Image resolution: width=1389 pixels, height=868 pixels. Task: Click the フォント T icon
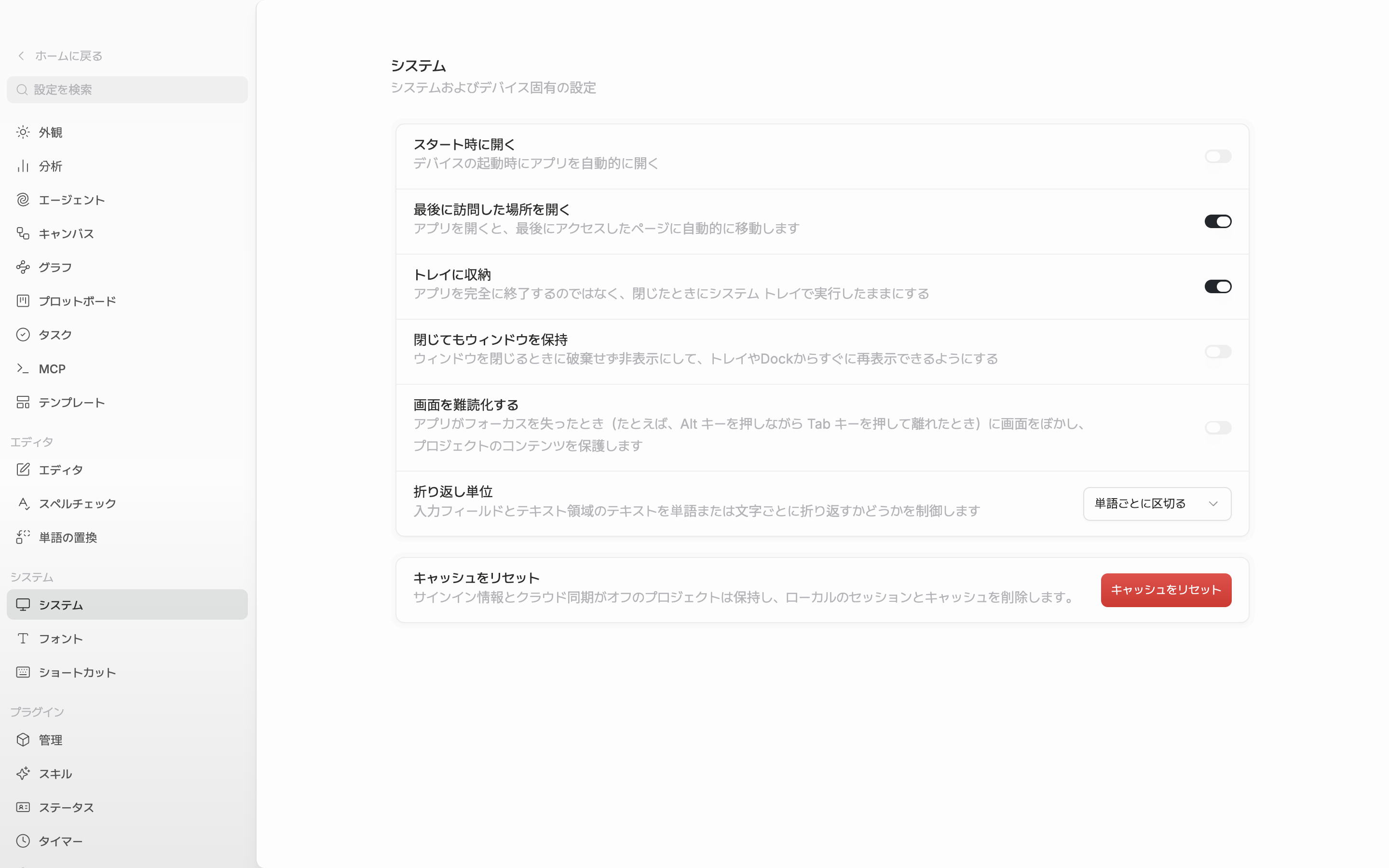(x=23, y=638)
